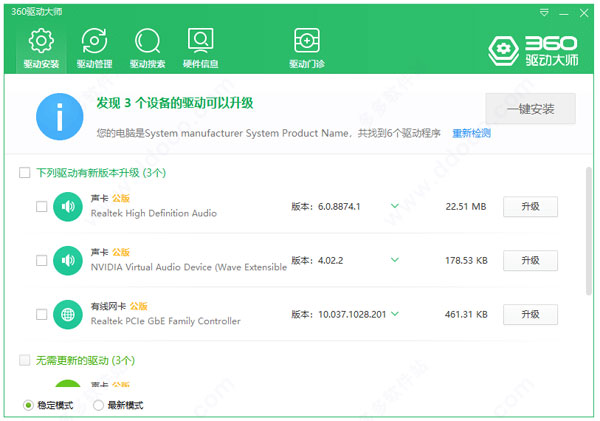The image size is (600, 421).
Task: Upgrade the Realtek High Definition Audio driver
Action: tap(530, 207)
